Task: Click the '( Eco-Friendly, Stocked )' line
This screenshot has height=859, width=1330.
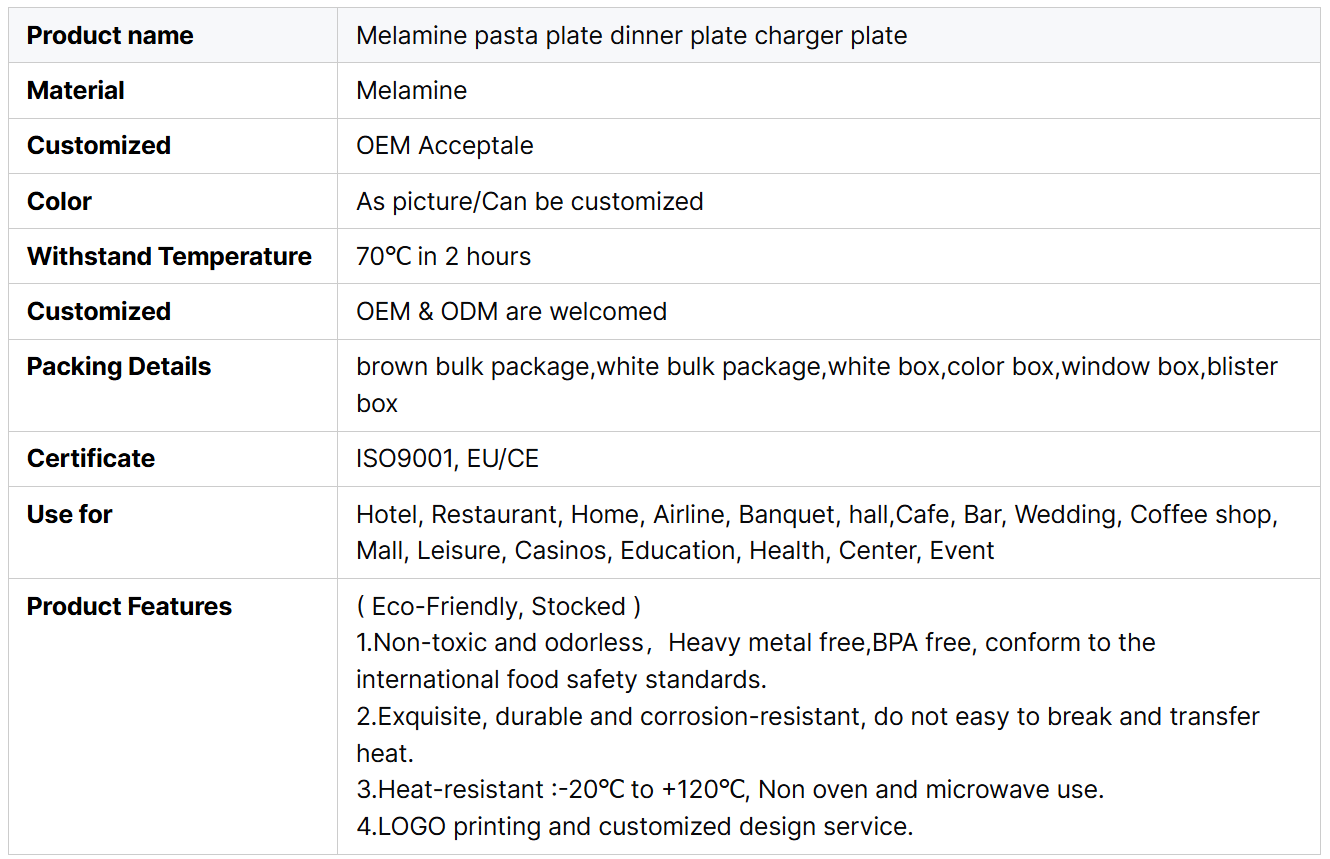Action: coord(498,607)
